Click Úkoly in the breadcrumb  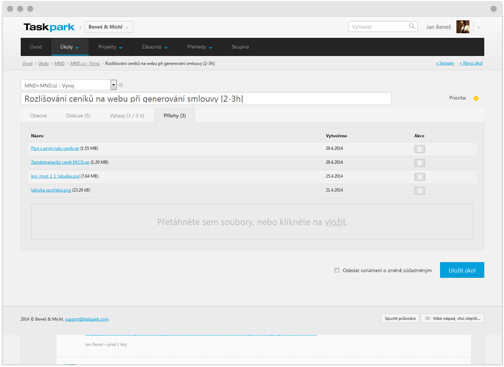(x=43, y=63)
